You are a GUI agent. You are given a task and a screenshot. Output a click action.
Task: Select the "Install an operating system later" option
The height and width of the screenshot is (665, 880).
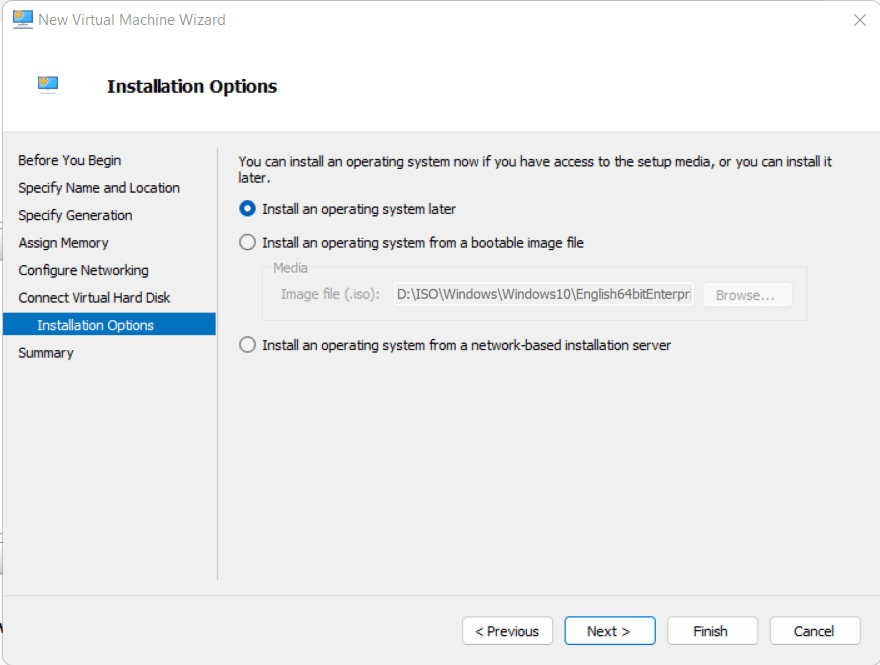pos(247,209)
